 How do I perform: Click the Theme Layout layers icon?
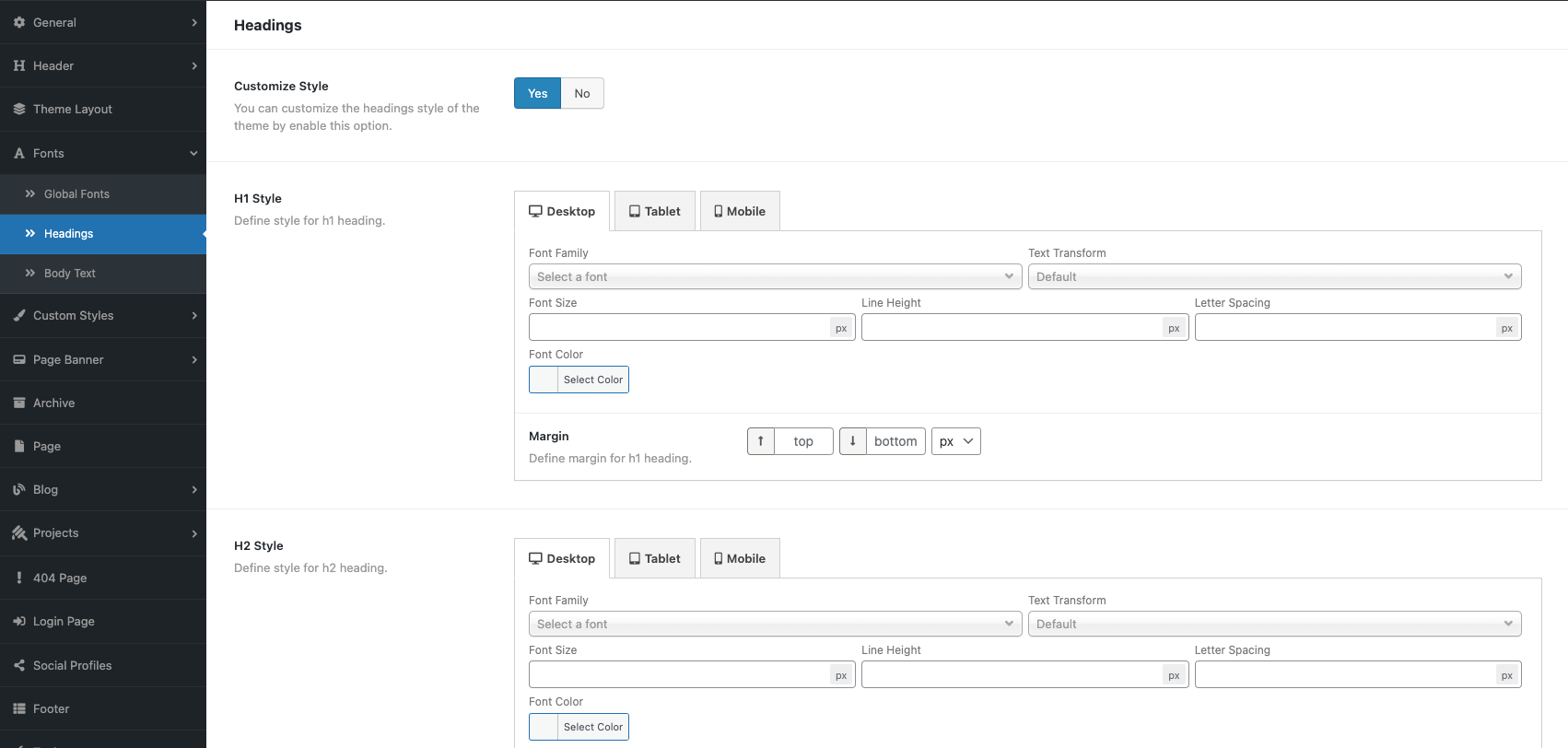pos(19,109)
